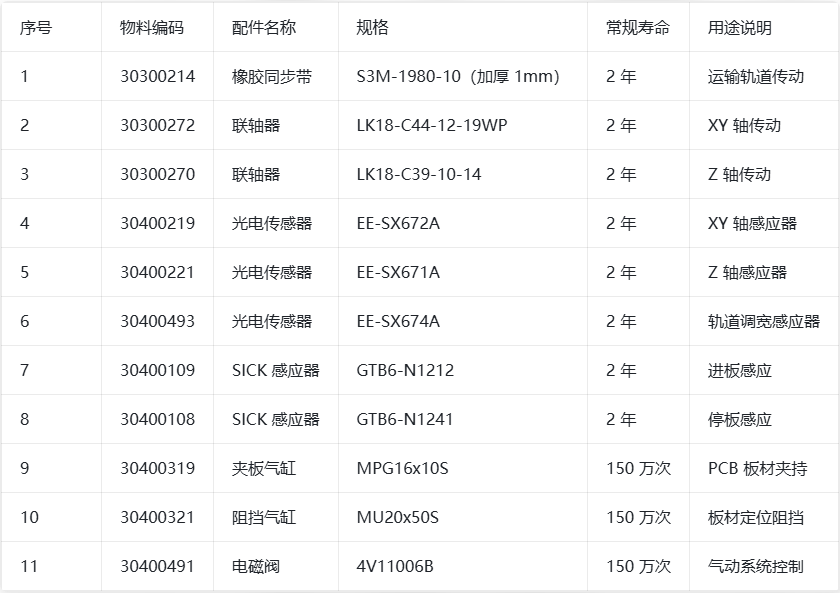Screen dimensions: 840x593
Task: Click the XY 轴感应器 cell
Action: (x=753, y=223)
